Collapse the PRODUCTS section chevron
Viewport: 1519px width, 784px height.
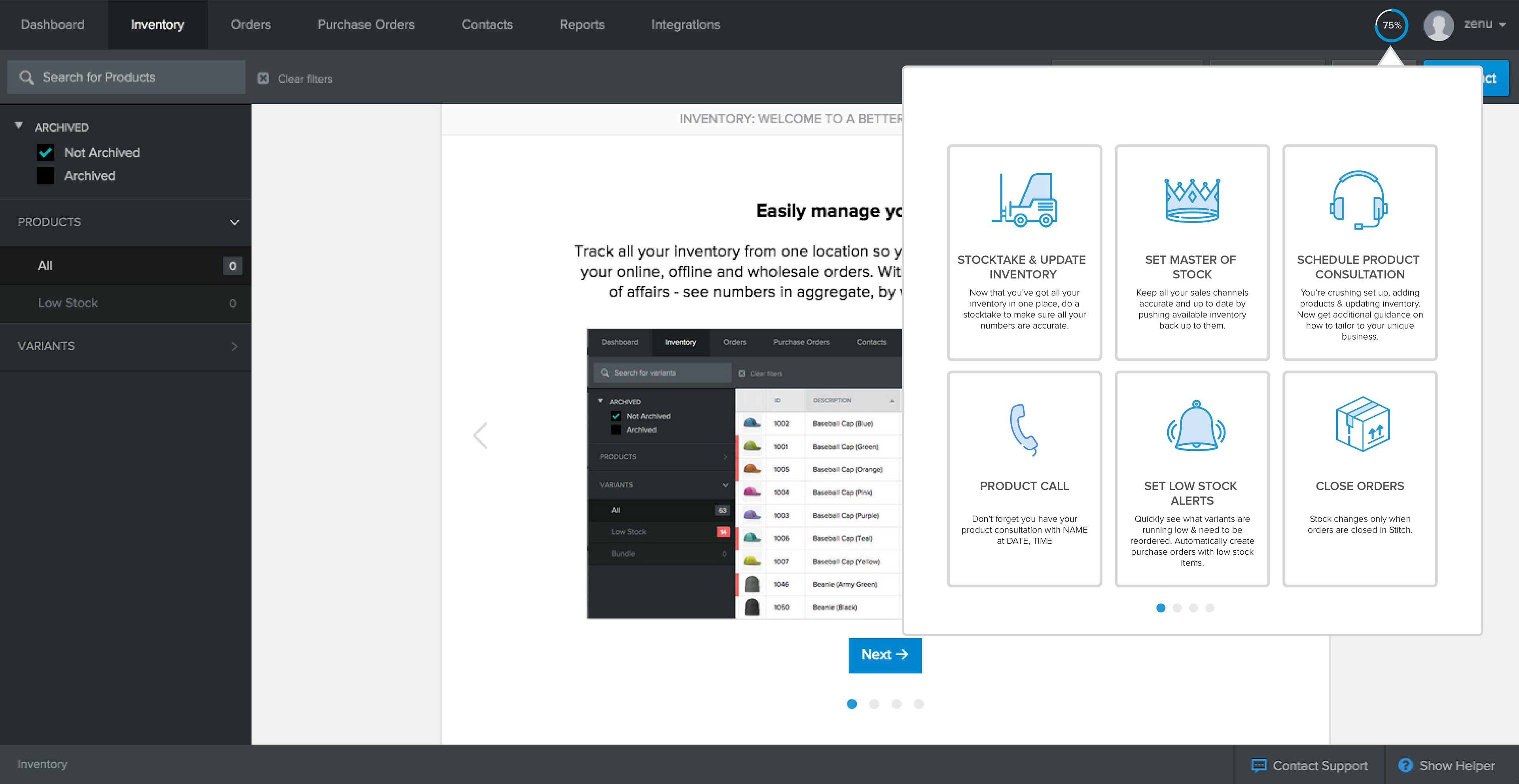tap(234, 222)
